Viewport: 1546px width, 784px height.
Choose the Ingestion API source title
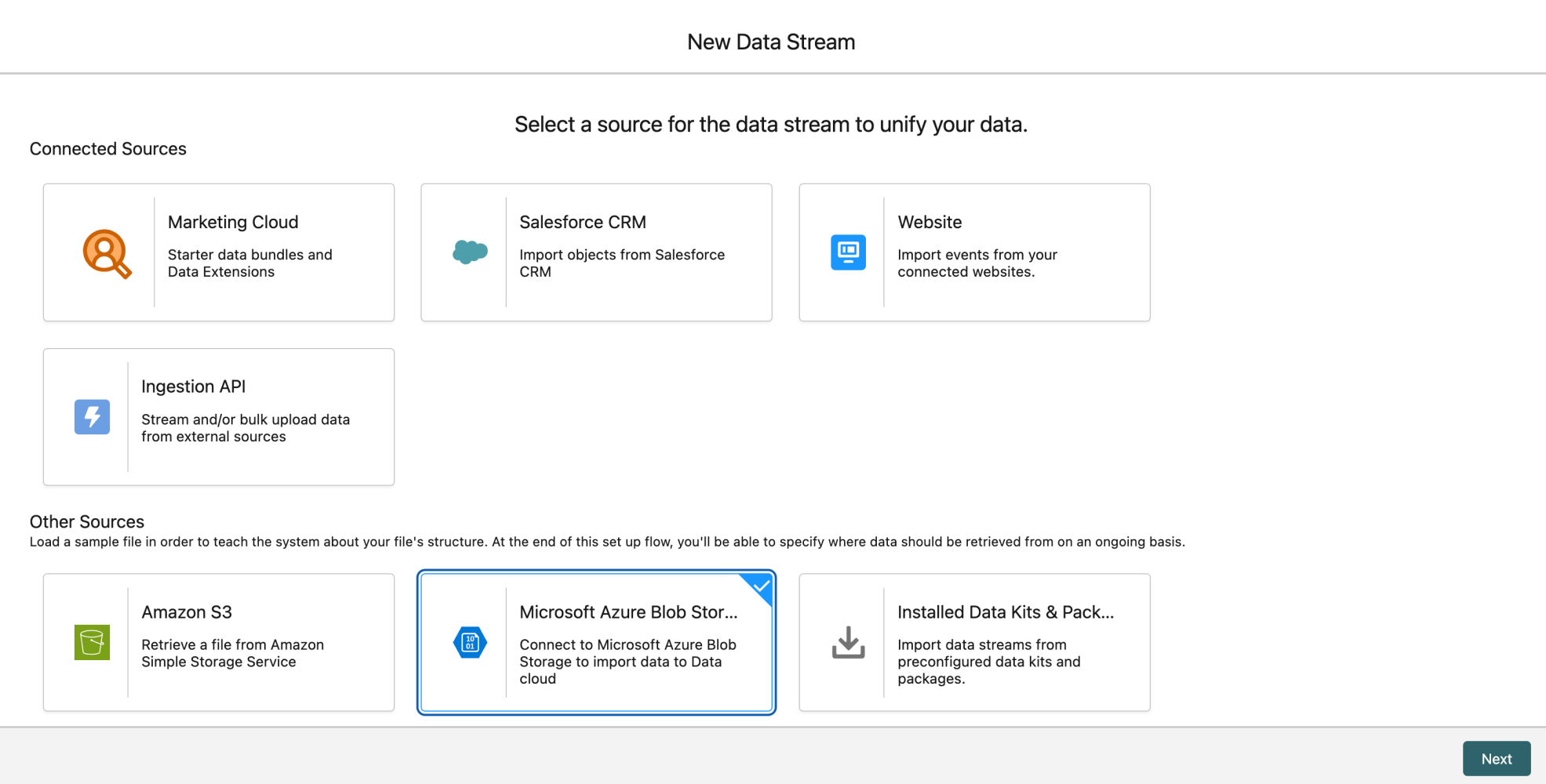[193, 387]
